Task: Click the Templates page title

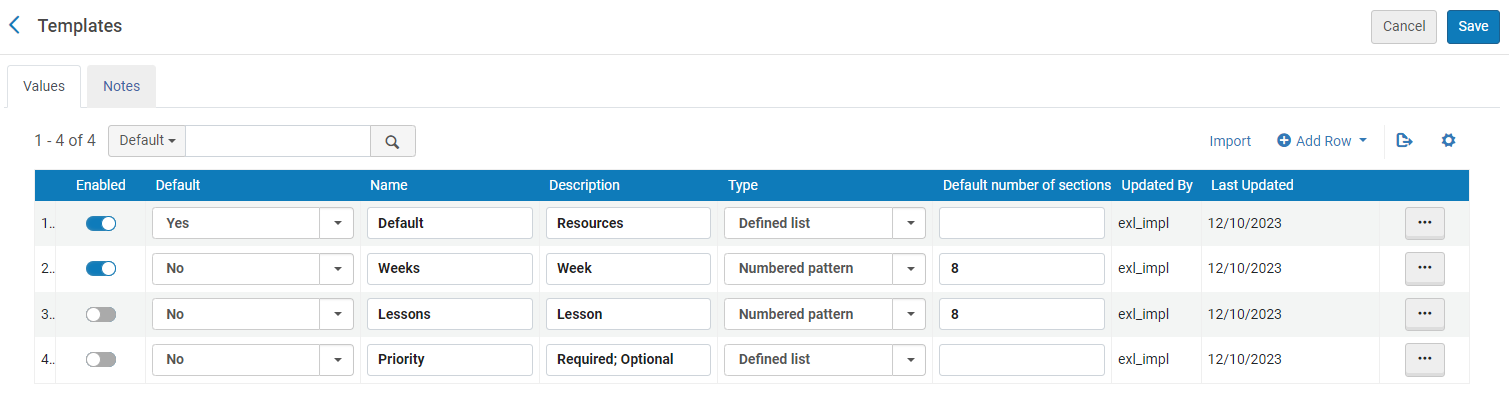Action: click(80, 26)
